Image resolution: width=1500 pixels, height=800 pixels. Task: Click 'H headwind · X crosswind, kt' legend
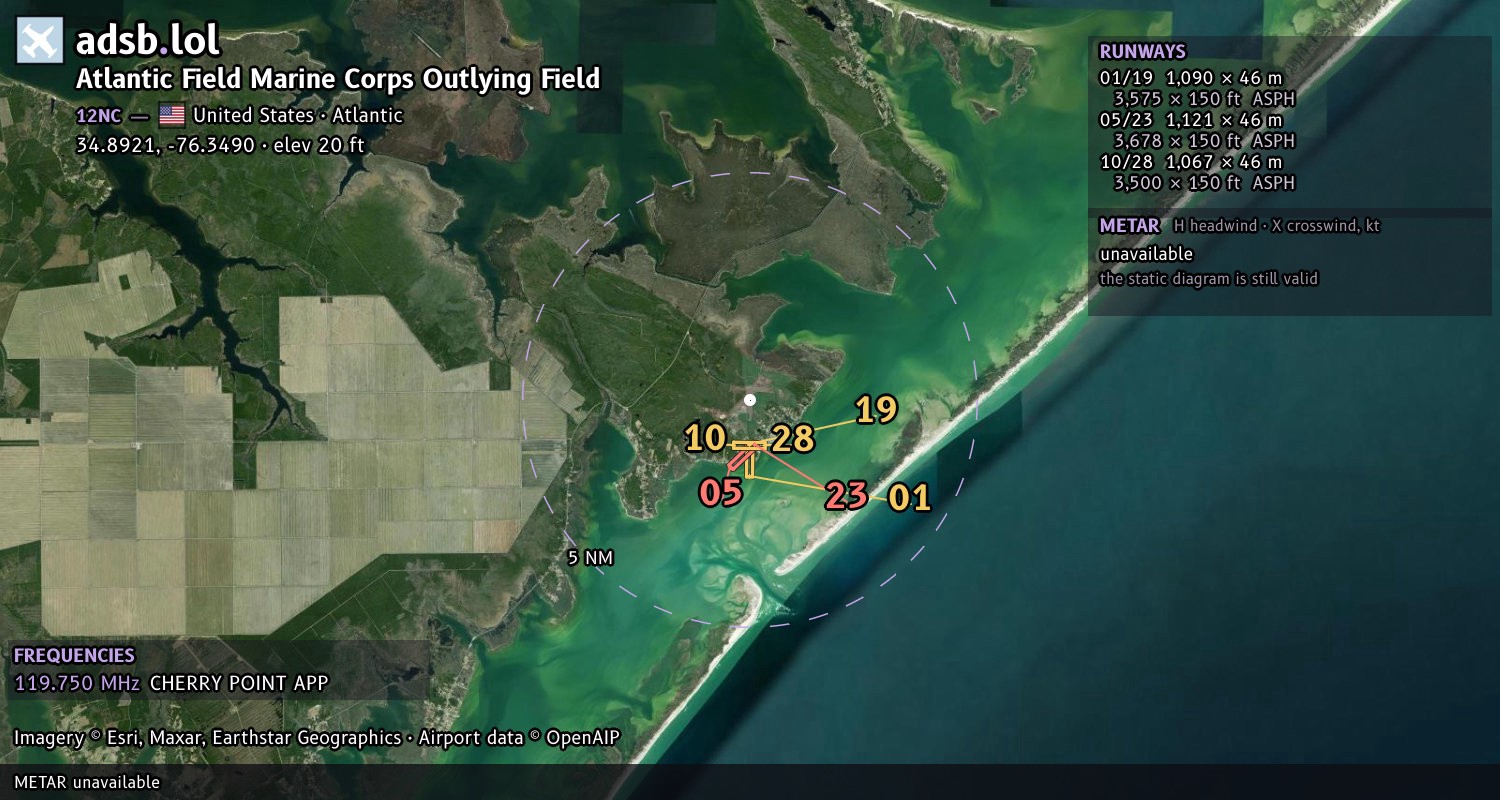coord(1276,226)
